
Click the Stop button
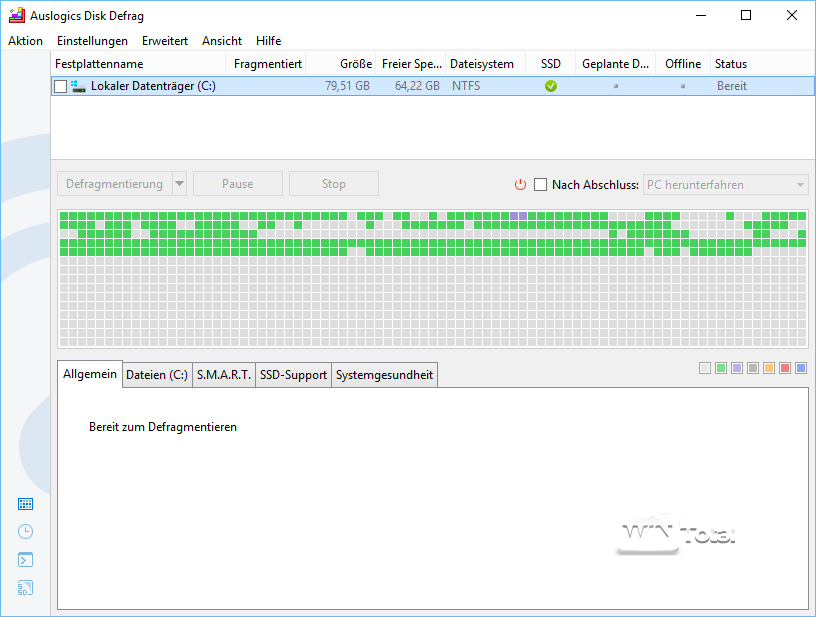(x=334, y=184)
